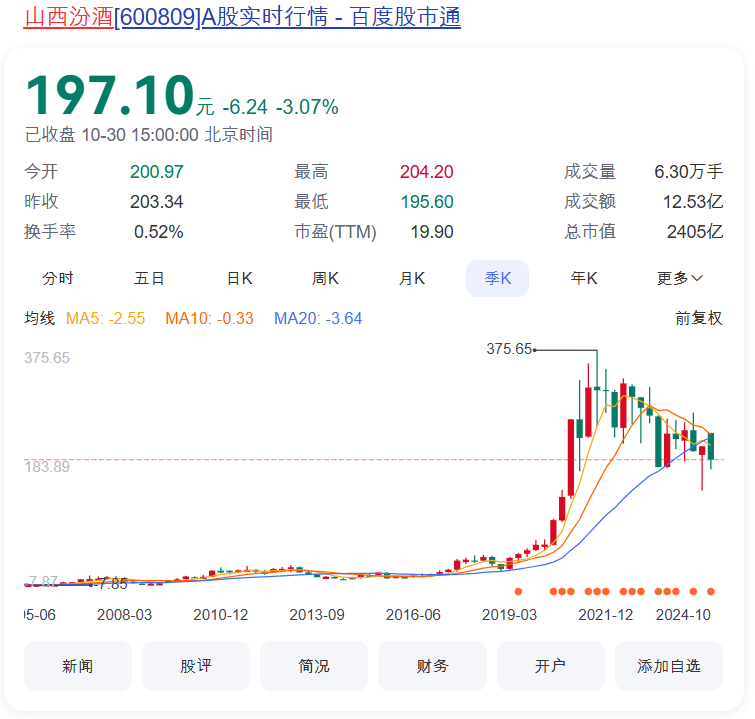This screenshot has width=755, height=719.
Task: Click the 2013-09 date axis label
Action: [317, 615]
